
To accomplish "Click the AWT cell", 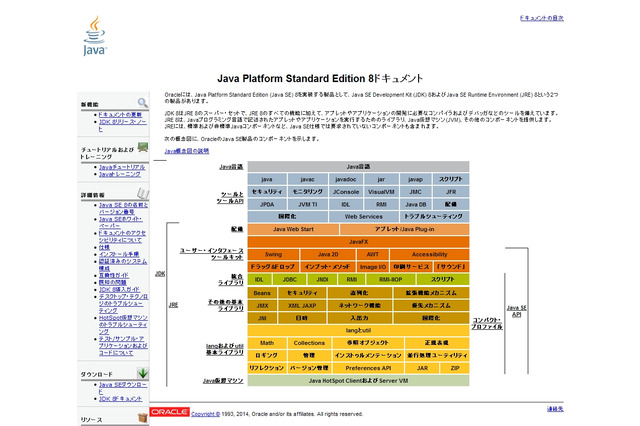I will point(373,255).
